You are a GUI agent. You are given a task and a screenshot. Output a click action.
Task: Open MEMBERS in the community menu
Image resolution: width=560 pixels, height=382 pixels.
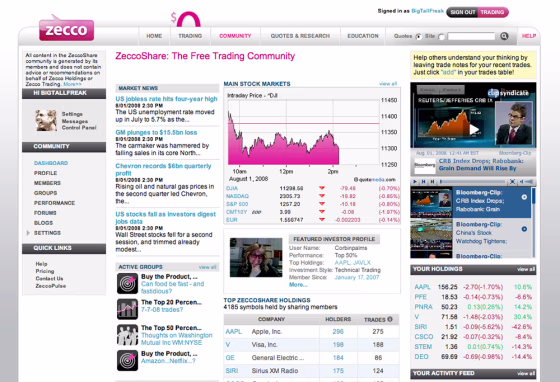click(47, 183)
